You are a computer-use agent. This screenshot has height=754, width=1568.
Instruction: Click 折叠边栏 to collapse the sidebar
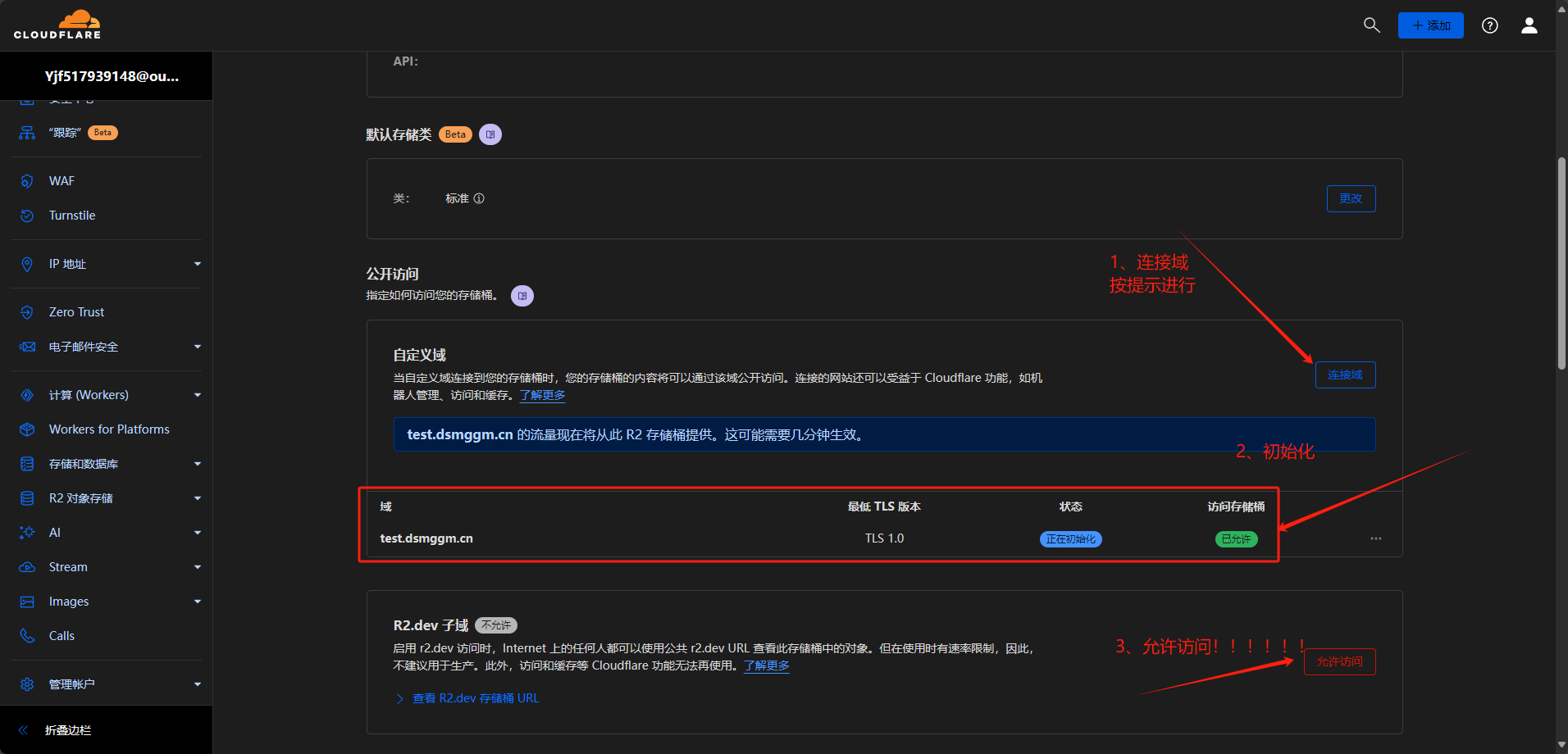68,730
